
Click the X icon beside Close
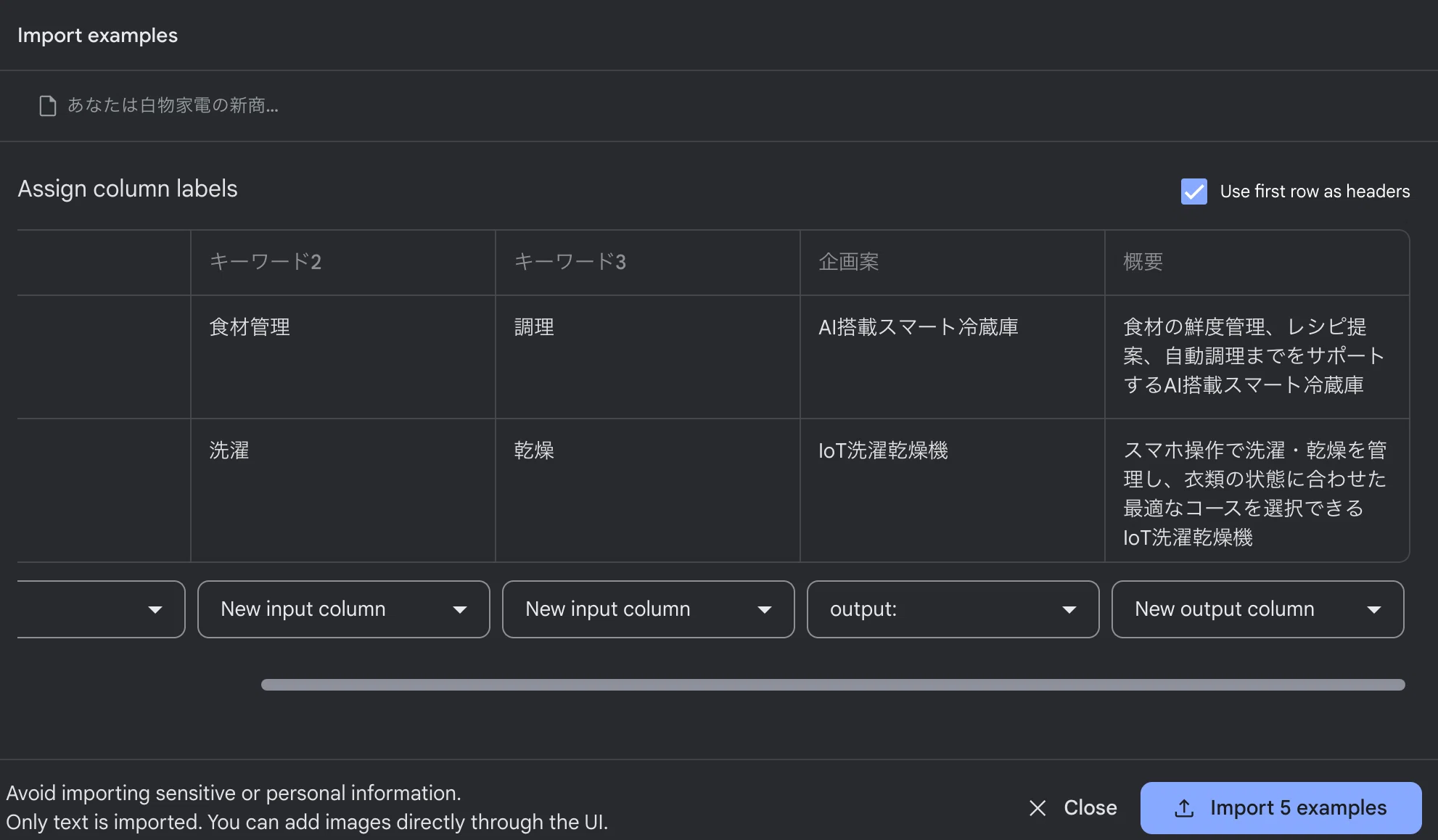tap(1038, 808)
